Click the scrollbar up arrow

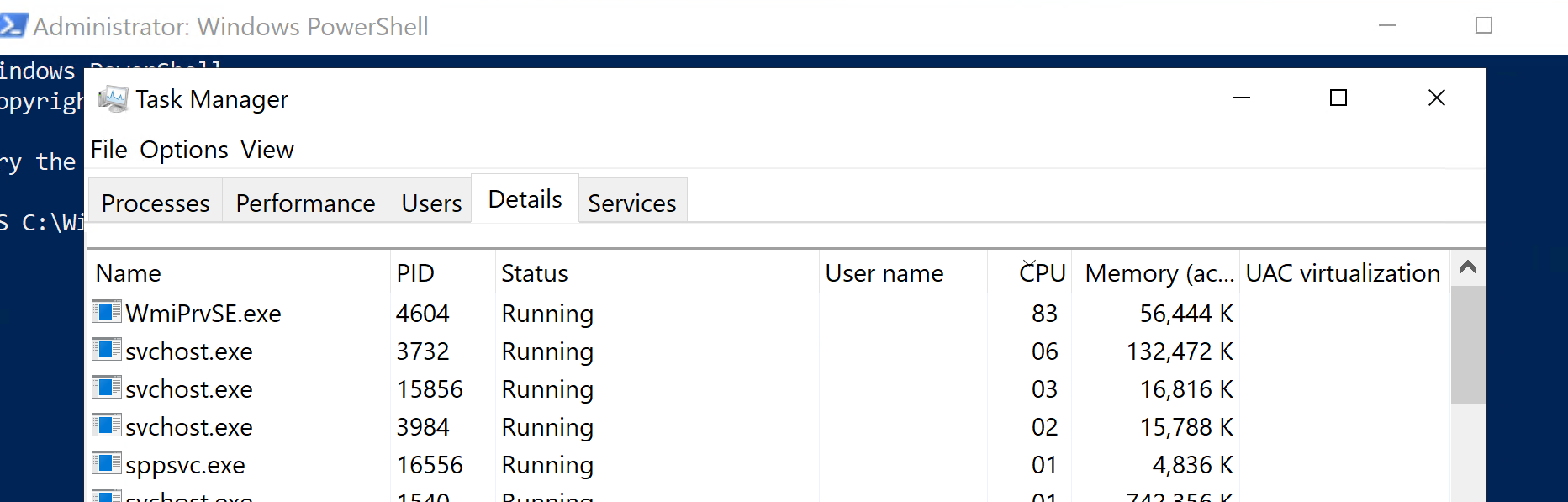(x=1468, y=267)
